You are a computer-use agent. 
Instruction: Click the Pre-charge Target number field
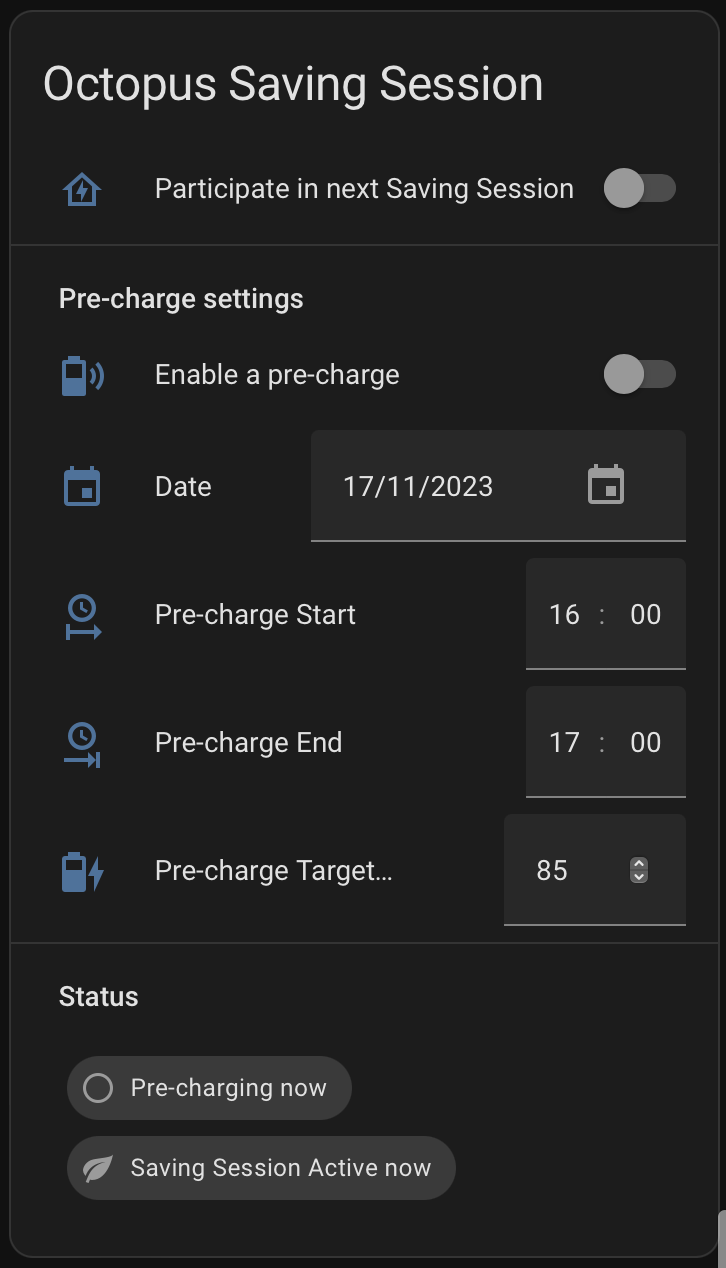[x=595, y=870]
